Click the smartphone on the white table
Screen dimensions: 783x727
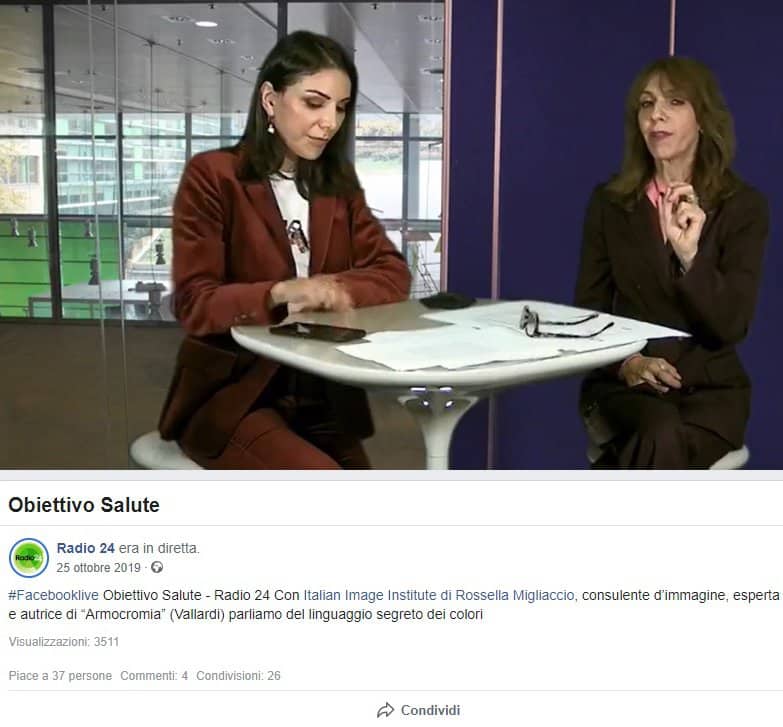click(x=318, y=332)
